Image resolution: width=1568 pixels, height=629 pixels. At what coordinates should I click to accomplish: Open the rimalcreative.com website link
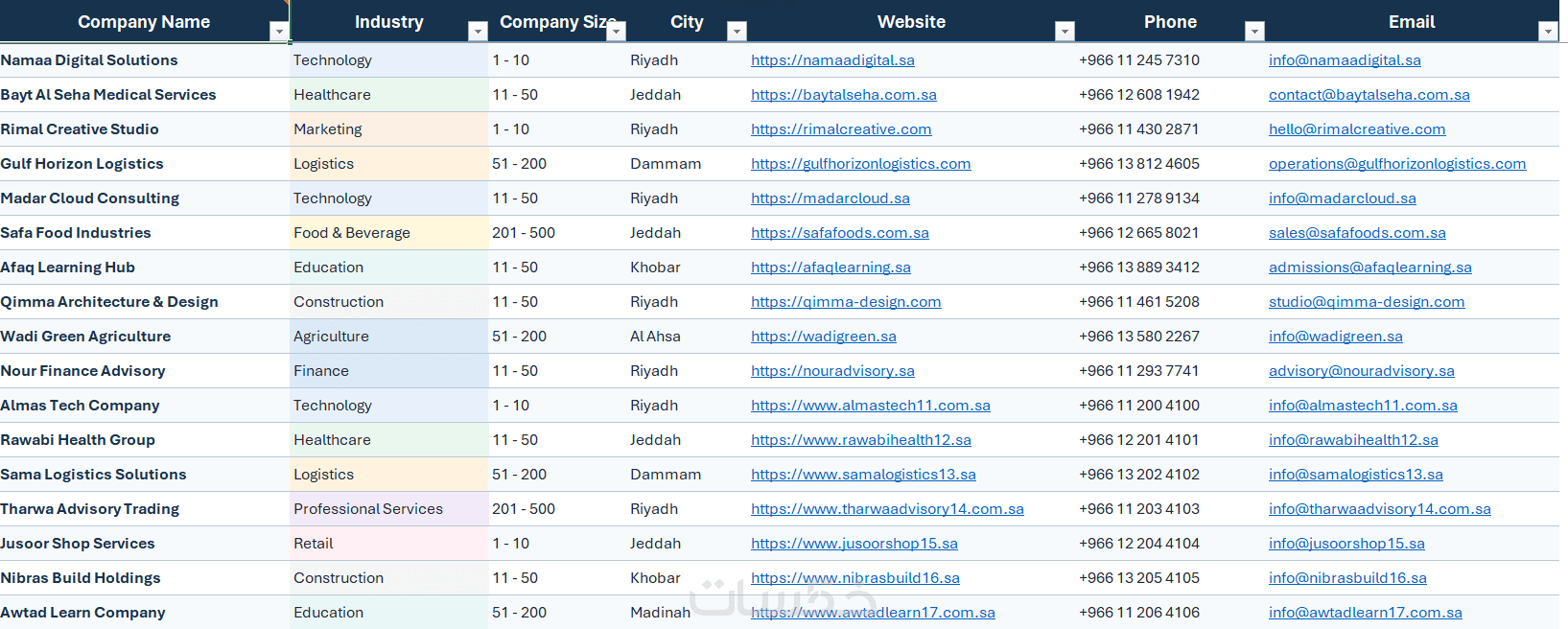[841, 129]
